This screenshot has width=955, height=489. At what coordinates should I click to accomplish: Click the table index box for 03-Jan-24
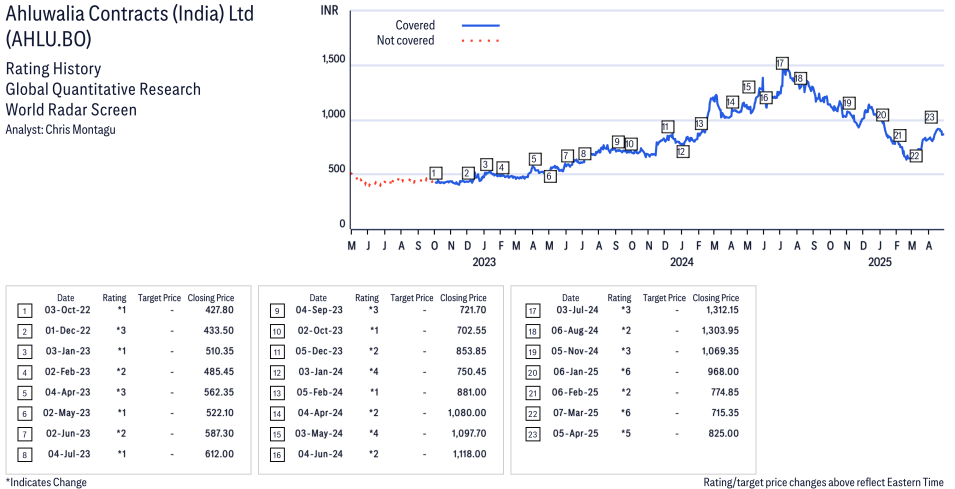tap(277, 373)
